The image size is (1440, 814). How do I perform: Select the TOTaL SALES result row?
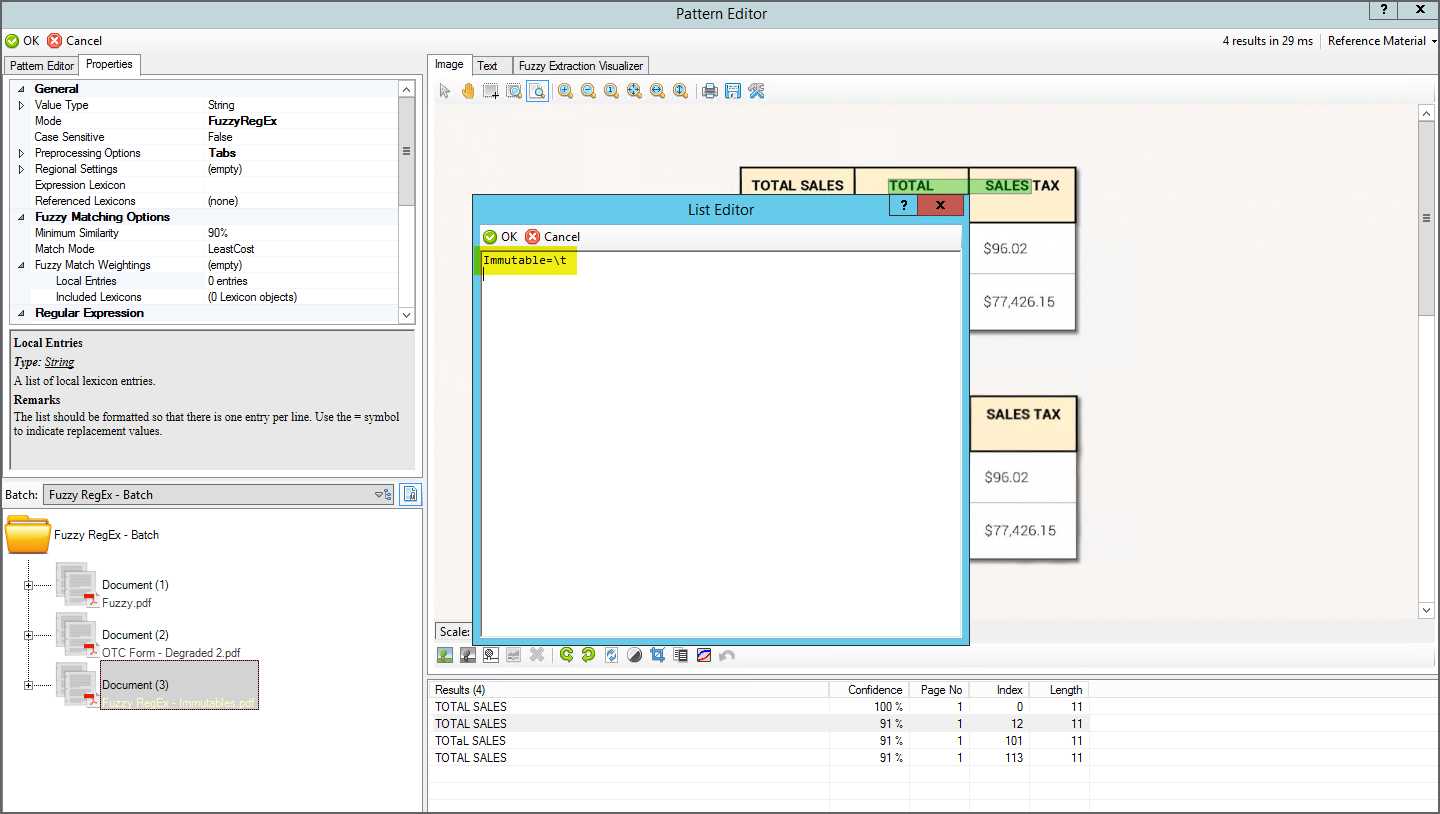(471, 741)
